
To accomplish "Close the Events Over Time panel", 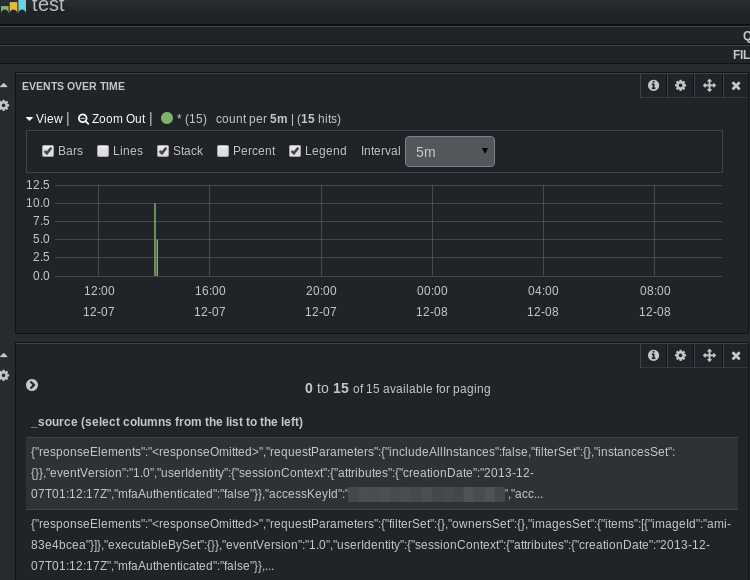I will [736, 86].
